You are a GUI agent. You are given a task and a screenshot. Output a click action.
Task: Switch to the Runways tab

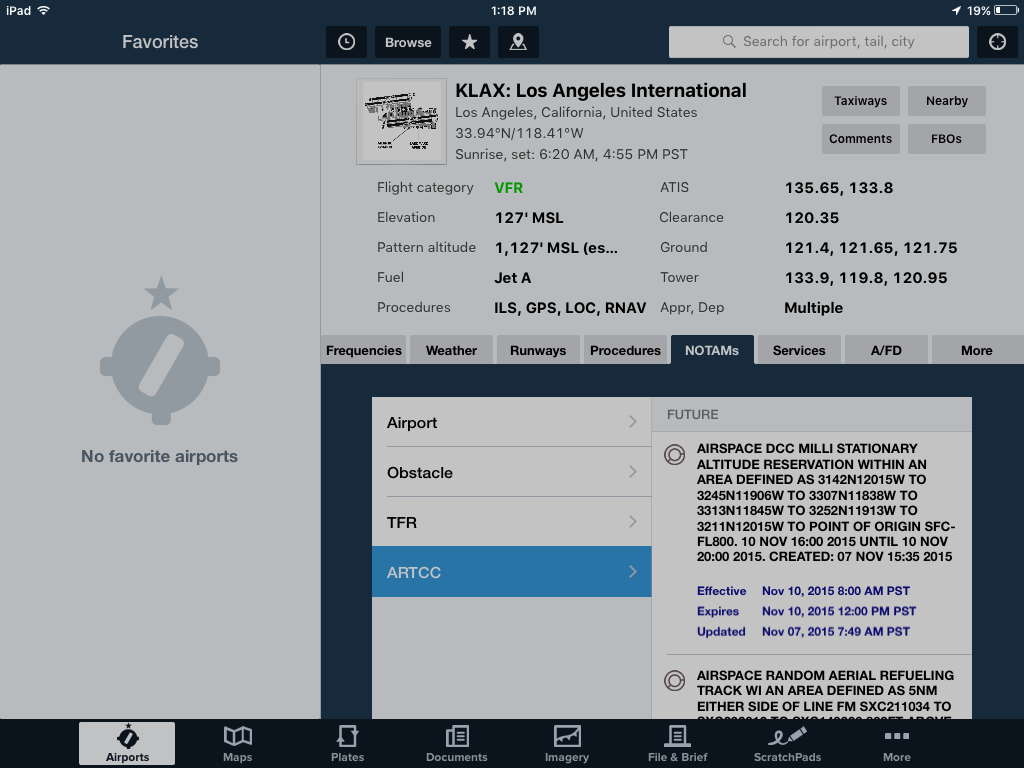538,350
